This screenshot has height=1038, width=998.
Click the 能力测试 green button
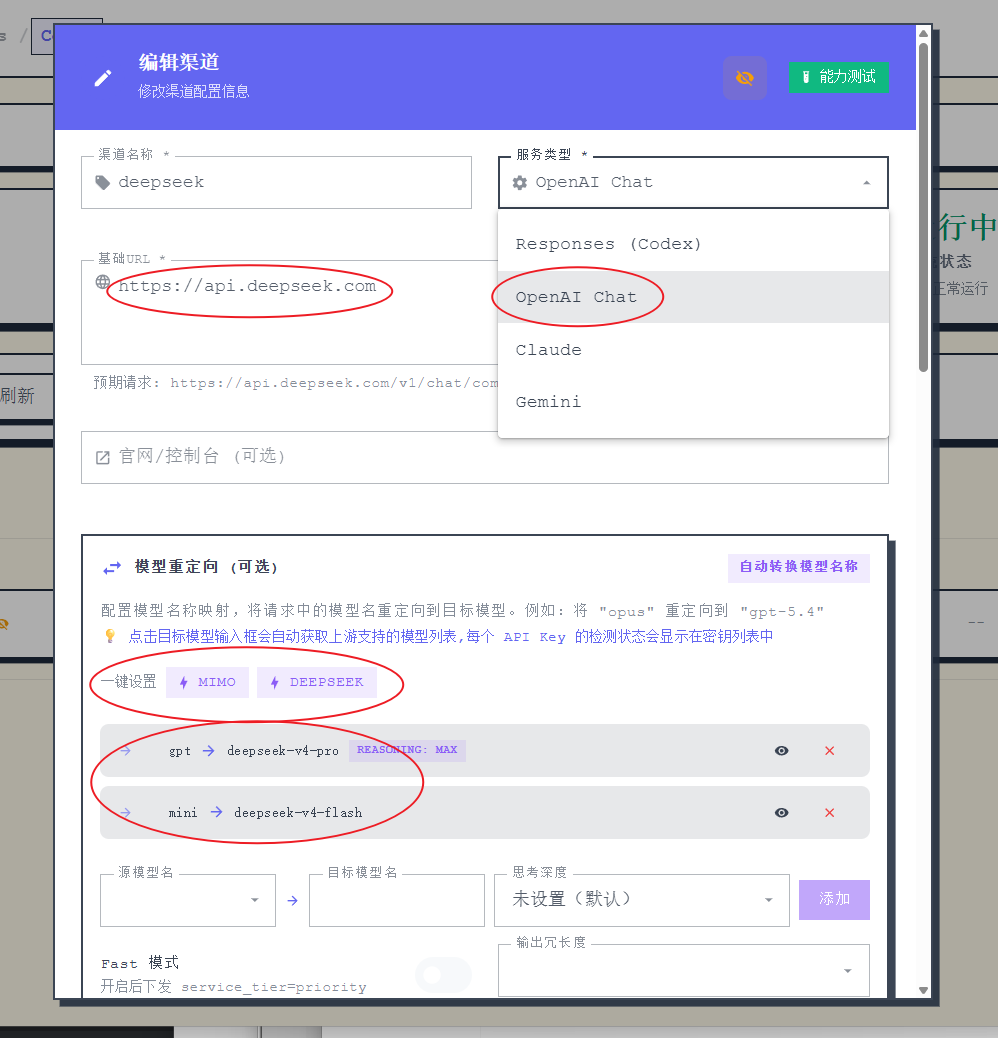tap(838, 77)
